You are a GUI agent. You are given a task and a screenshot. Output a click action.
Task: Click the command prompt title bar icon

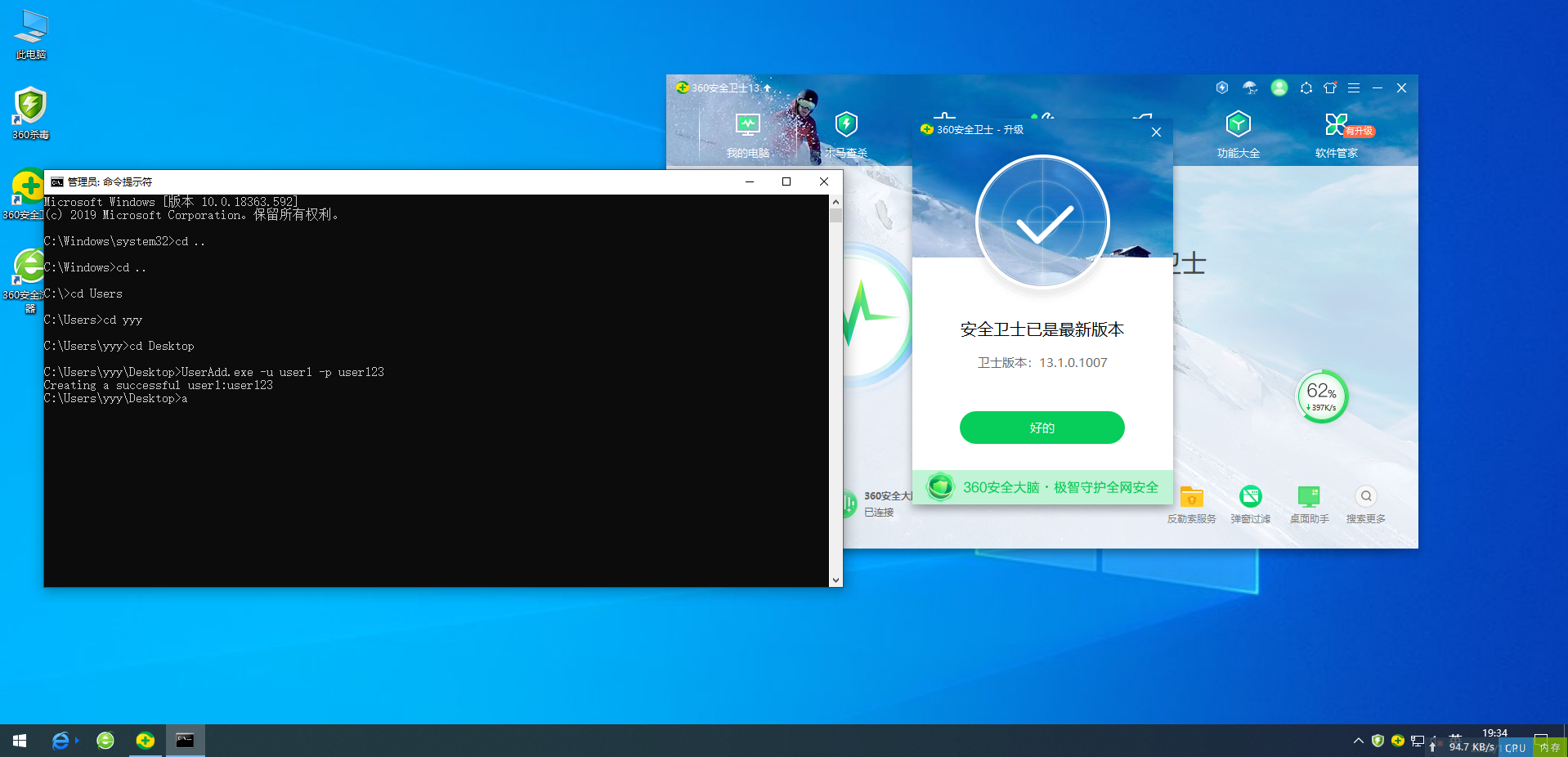coord(57,181)
